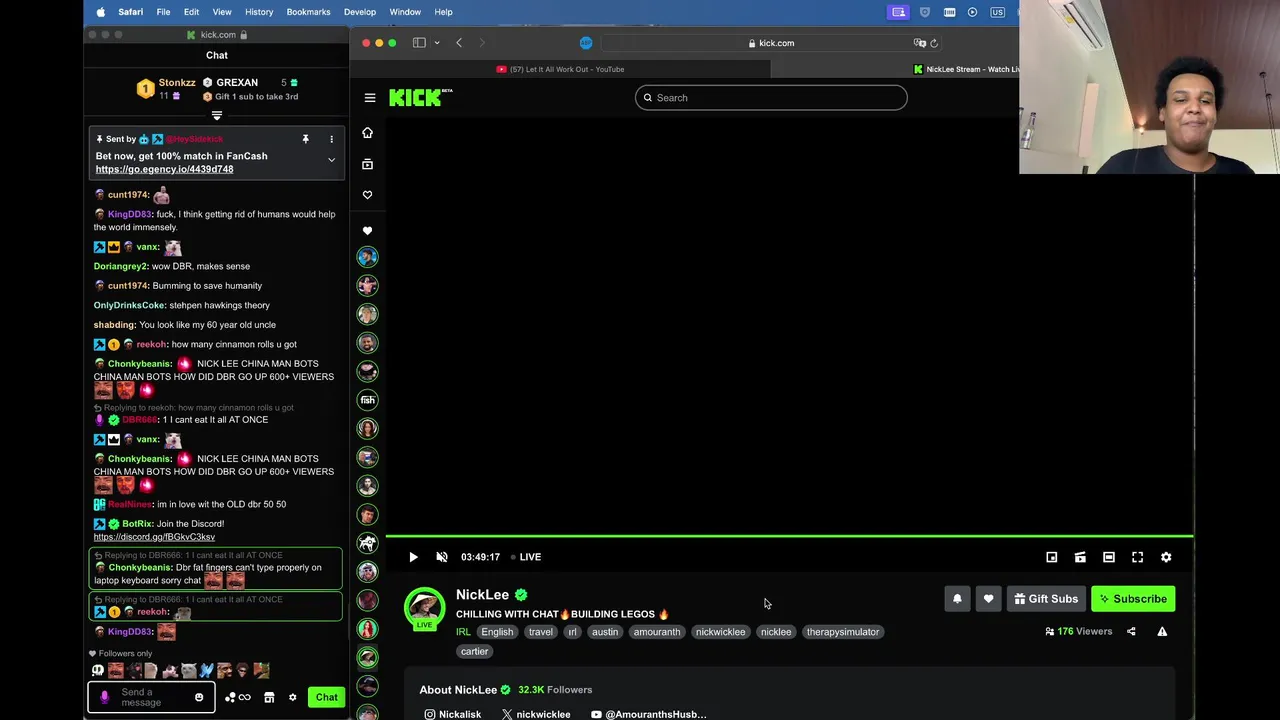Go to Kick home icon in sidebar

coord(367,133)
